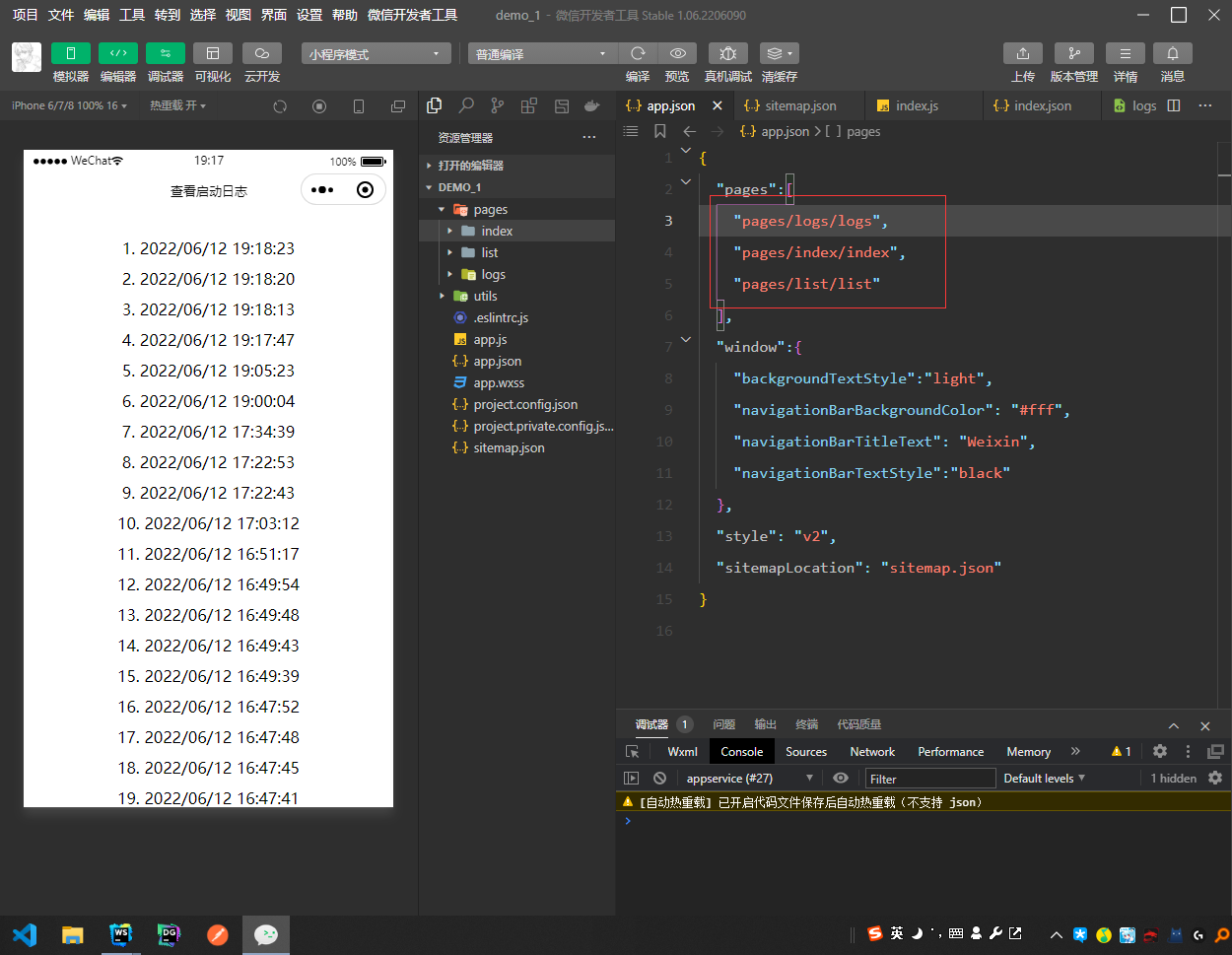Open 消息 notifications bell
This screenshot has width=1232, height=955.
1173,53
